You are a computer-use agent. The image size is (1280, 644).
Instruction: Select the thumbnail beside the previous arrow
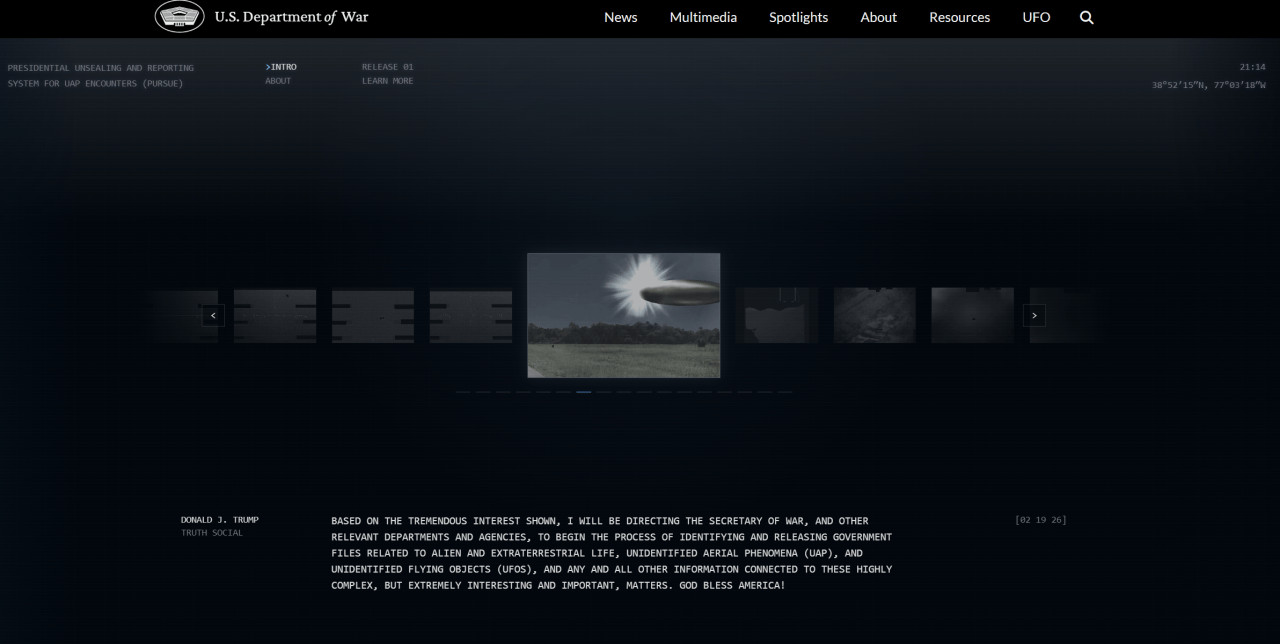tap(275, 316)
